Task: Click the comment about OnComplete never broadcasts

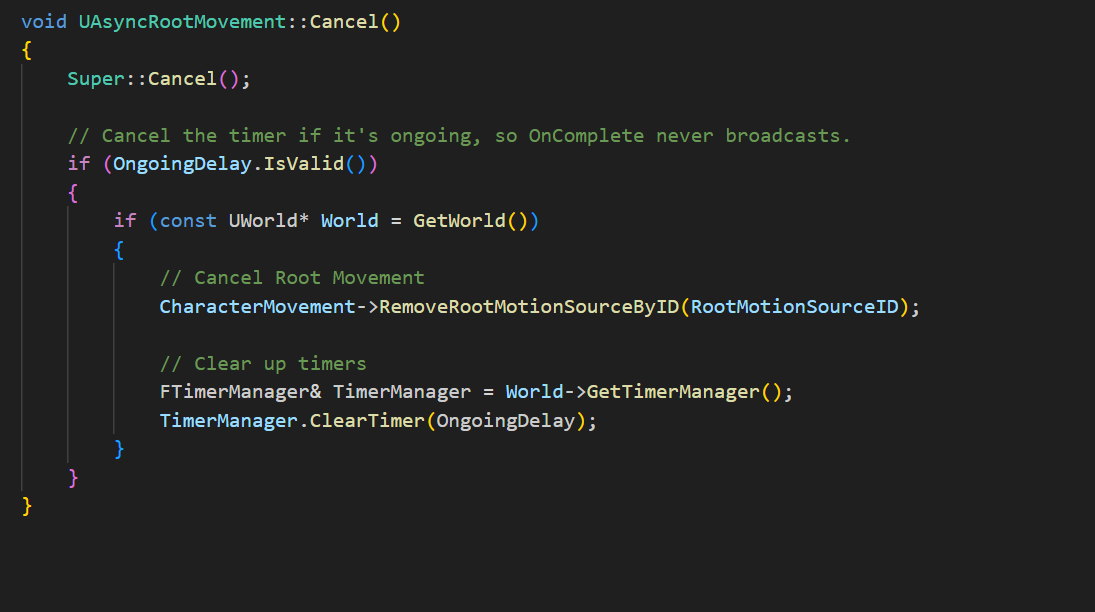Action: click(x=440, y=135)
